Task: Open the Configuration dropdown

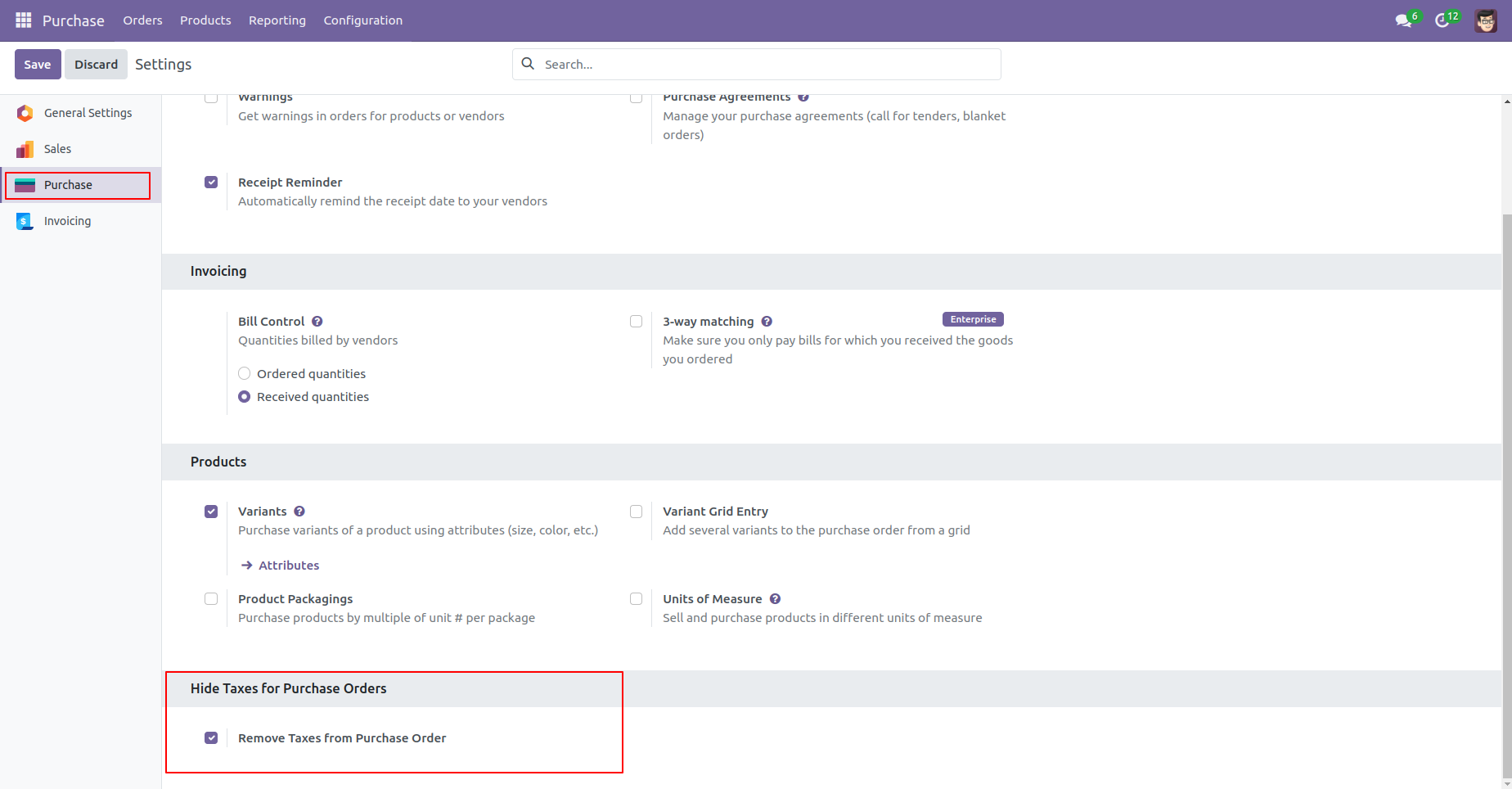Action: coord(362,20)
